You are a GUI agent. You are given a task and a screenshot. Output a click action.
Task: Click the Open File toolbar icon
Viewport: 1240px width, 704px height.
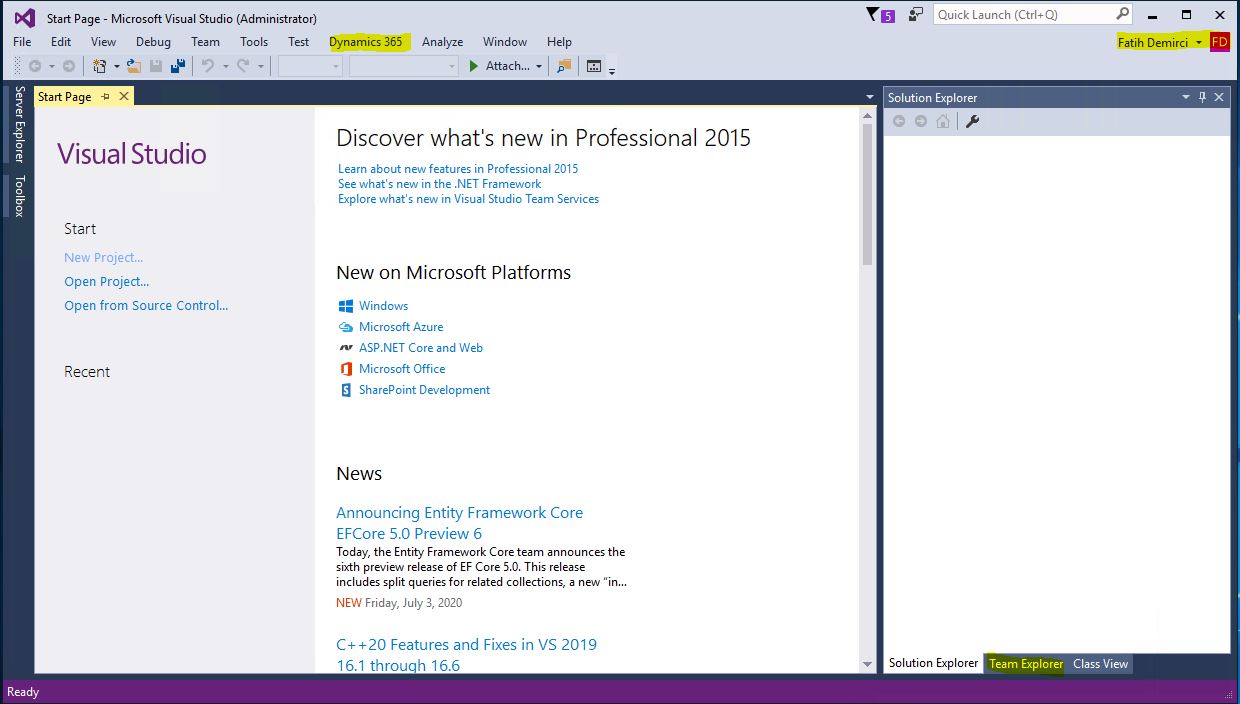[133, 66]
